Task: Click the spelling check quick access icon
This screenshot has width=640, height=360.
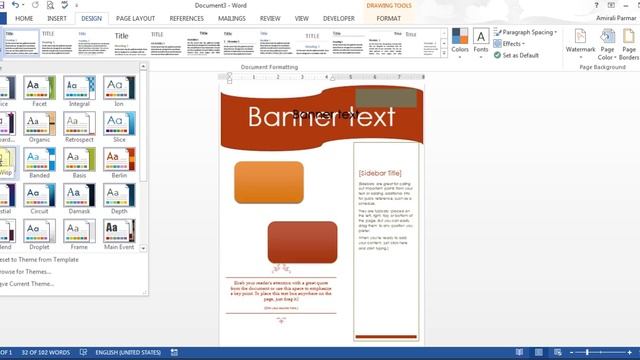Action: click(64, 5)
